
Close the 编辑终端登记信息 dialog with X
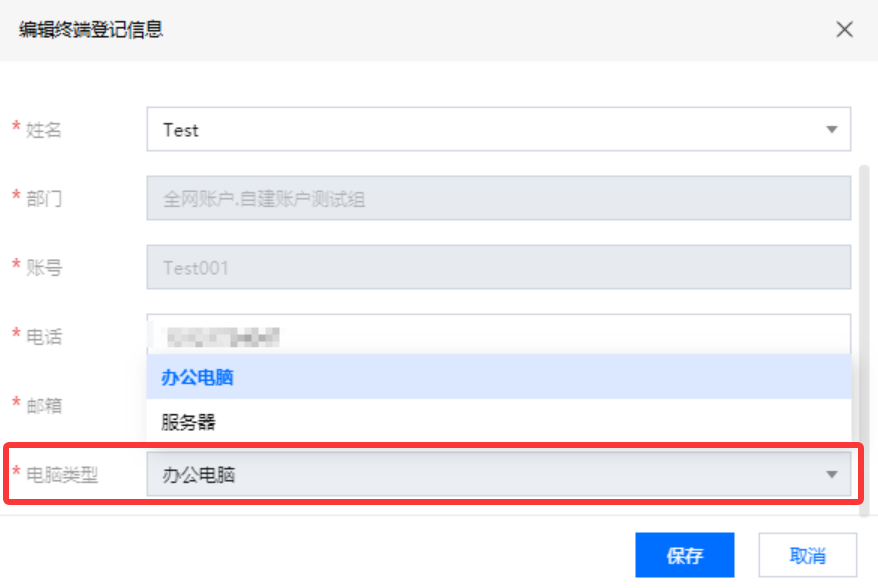point(844,29)
